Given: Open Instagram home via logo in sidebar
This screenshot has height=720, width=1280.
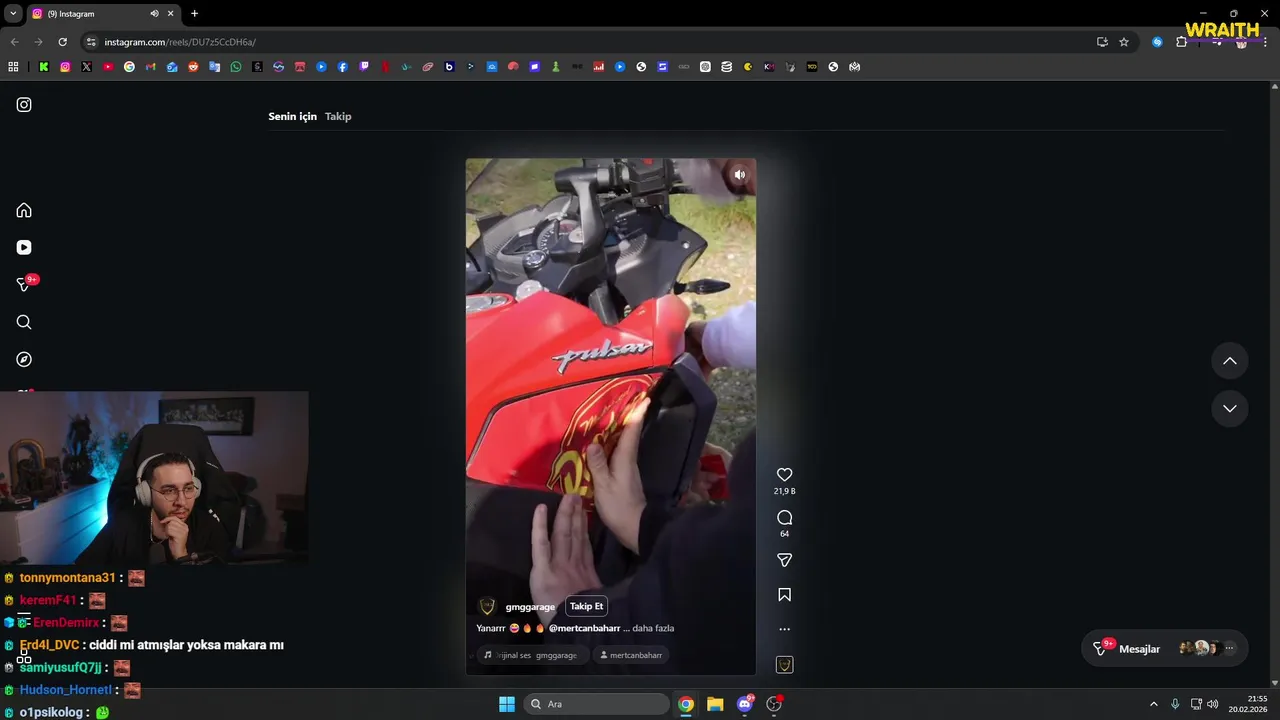Looking at the screenshot, I should point(24,105).
